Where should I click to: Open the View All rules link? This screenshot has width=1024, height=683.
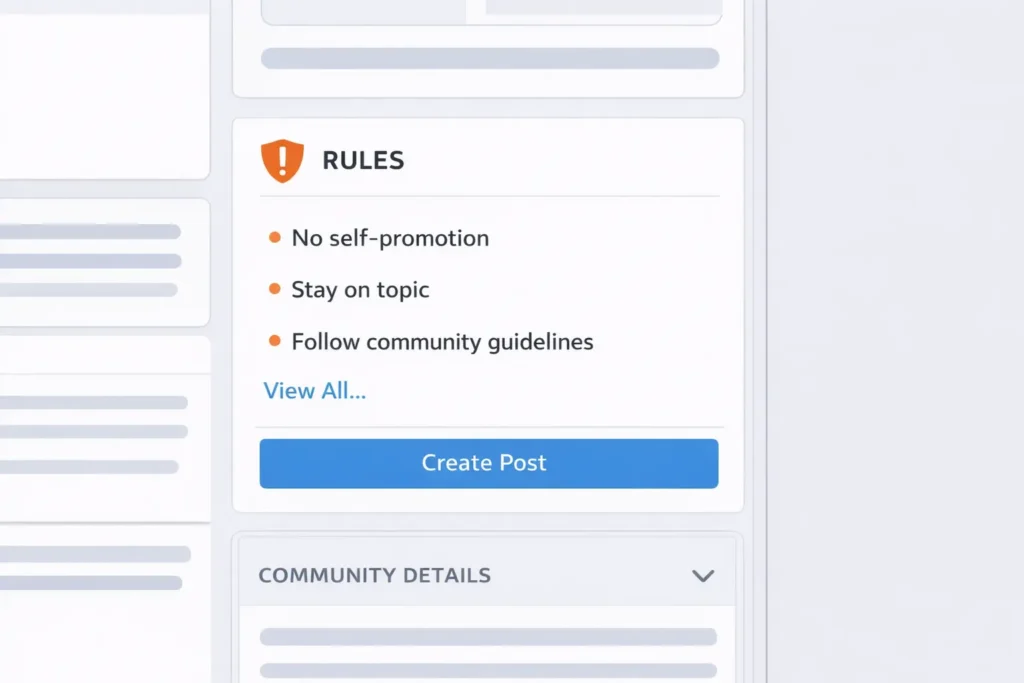point(314,390)
